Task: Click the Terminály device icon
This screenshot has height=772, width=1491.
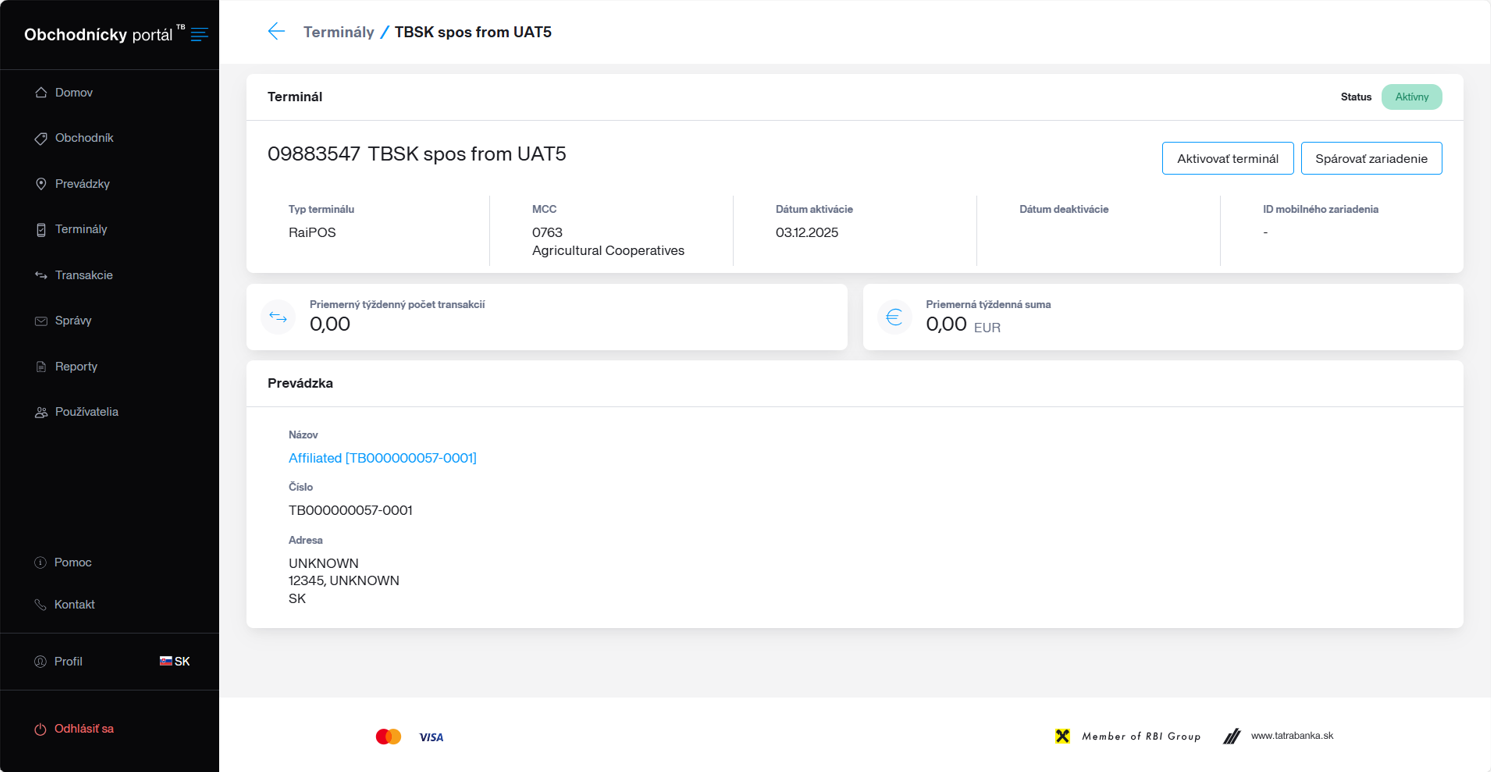Action: (41, 229)
